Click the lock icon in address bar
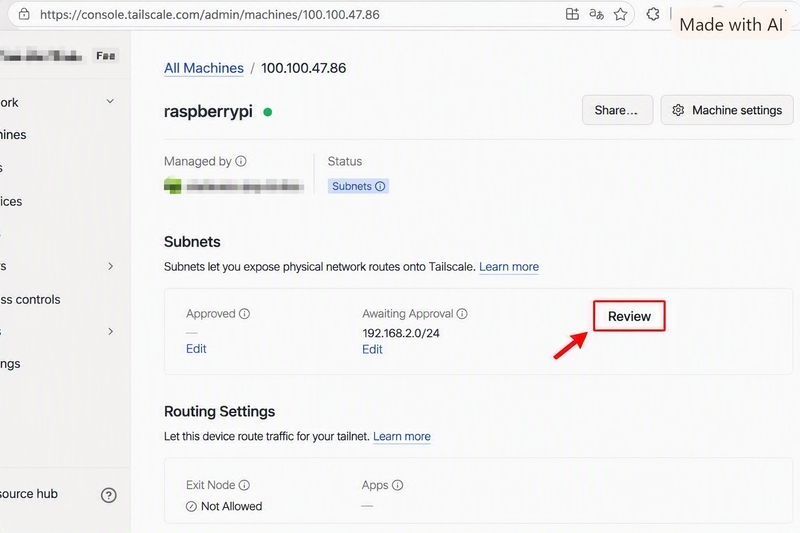This screenshot has width=800, height=533. click(24, 14)
